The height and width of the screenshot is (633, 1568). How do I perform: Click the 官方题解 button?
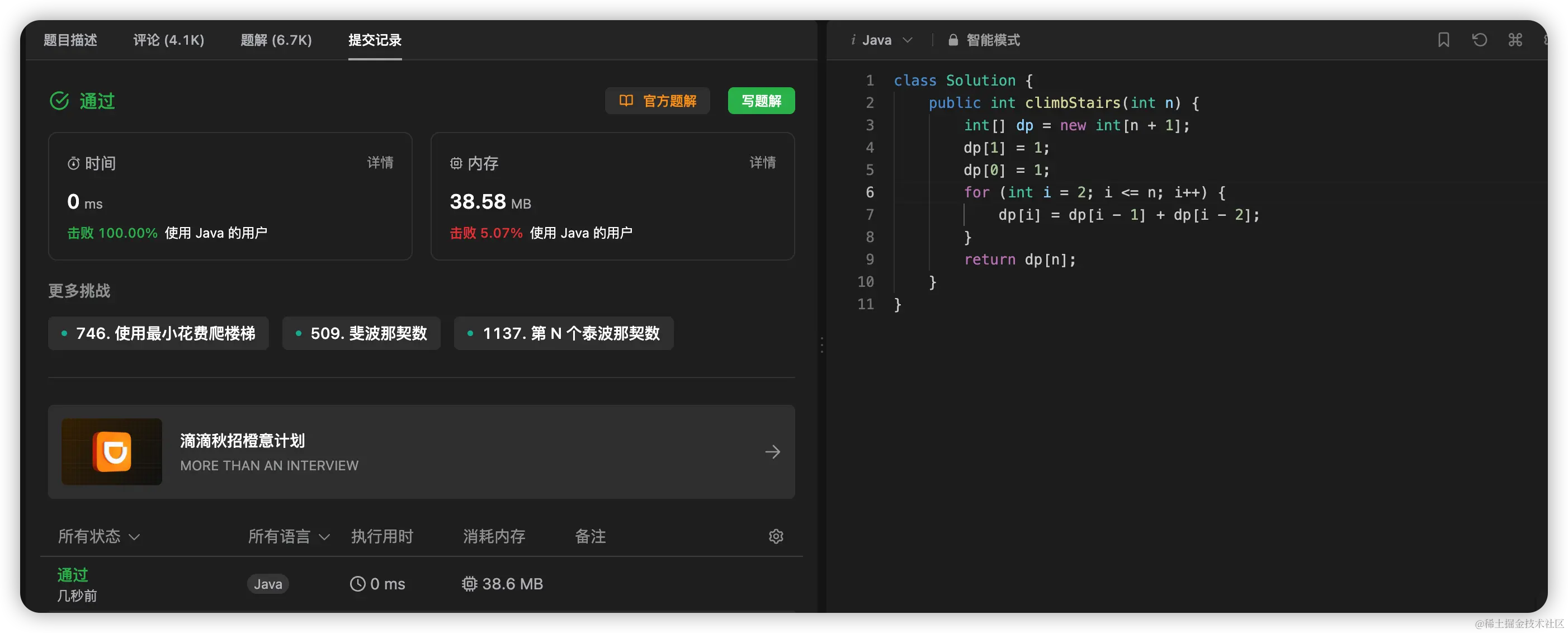pyautogui.click(x=658, y=101)
